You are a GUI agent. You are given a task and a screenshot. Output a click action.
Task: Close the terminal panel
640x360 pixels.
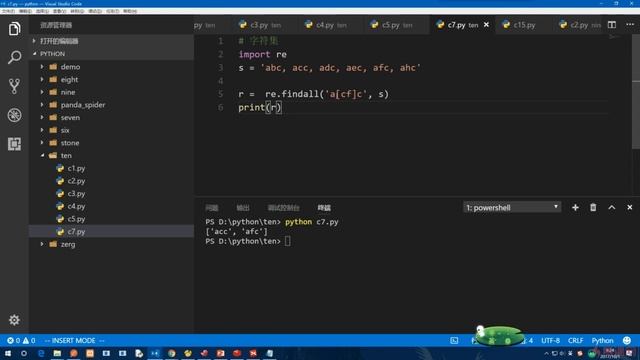(629, 208)
